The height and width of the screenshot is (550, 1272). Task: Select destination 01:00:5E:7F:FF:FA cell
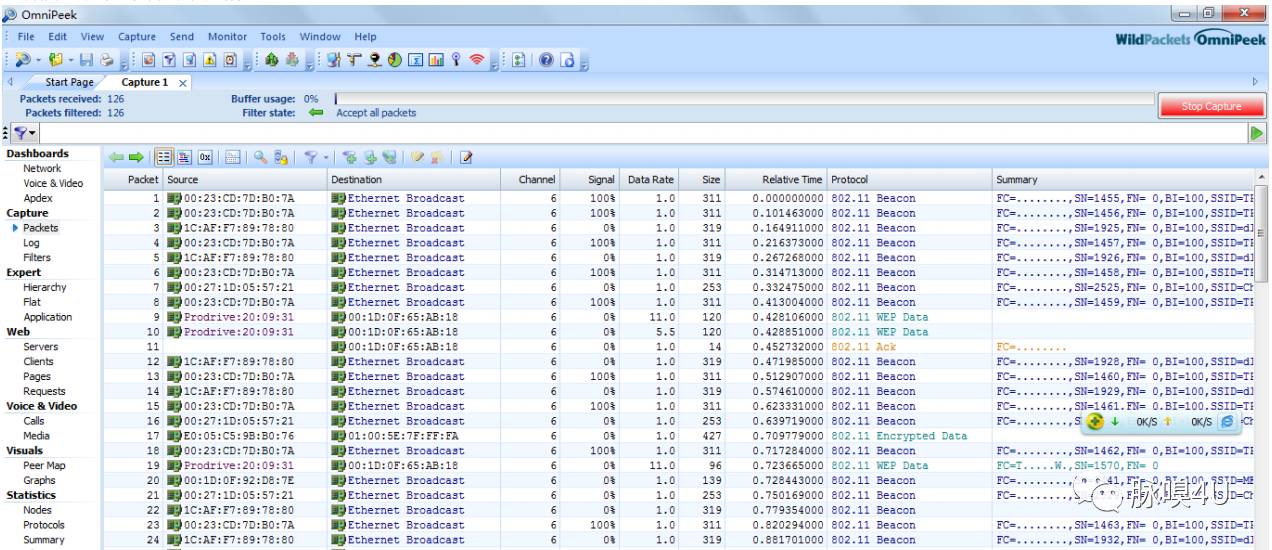[x=394, y=436]
